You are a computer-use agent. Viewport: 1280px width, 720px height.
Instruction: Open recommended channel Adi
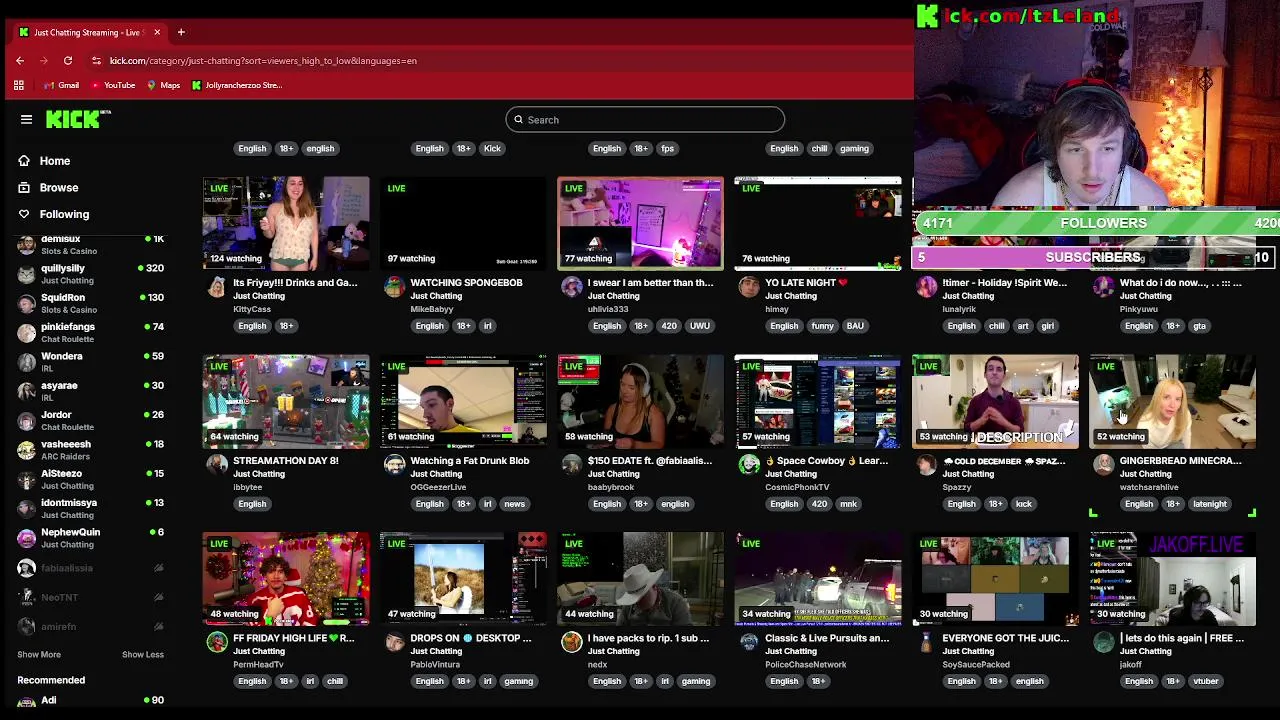pyautogui.click(x=90, y=701)
